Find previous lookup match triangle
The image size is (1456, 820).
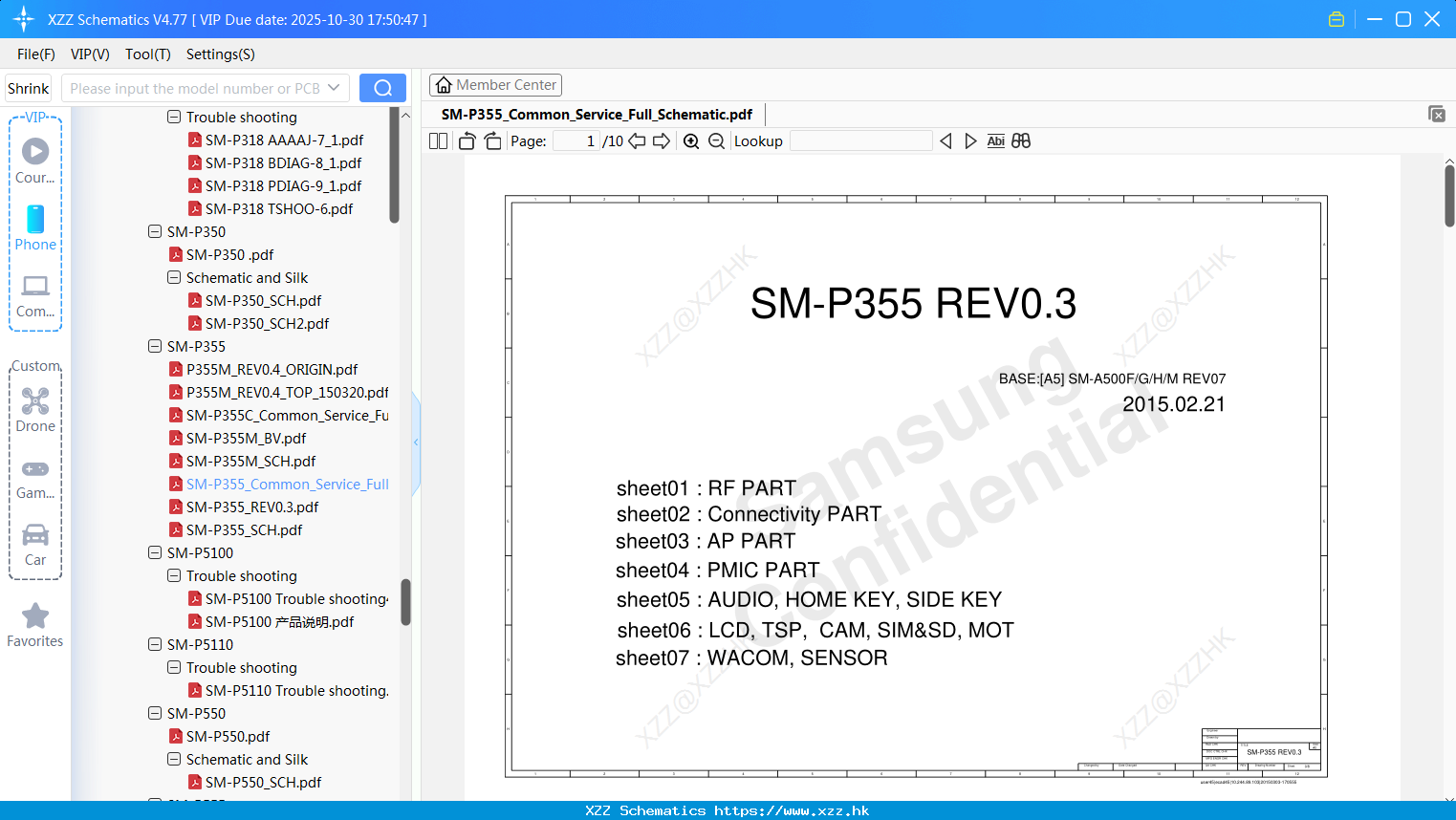pos(945,141)
